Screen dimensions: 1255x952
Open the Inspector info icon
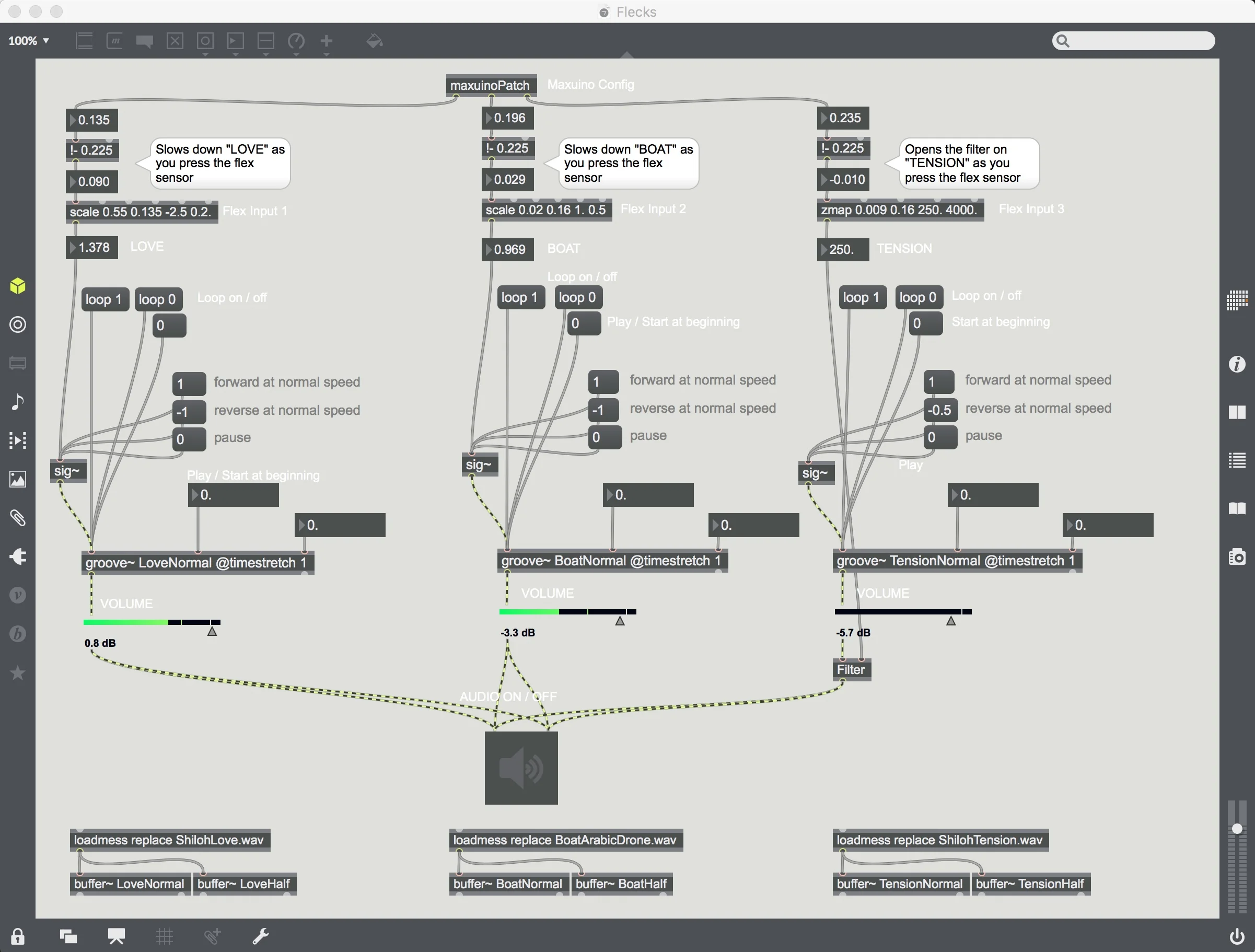coord(1237,364)
